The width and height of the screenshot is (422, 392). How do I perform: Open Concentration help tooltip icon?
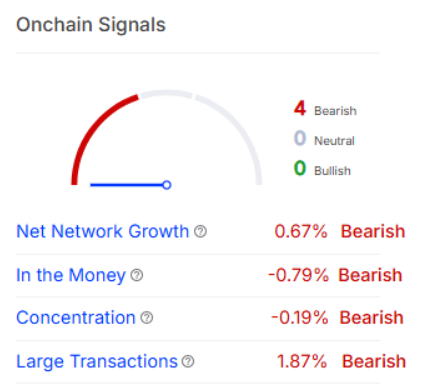147,318
